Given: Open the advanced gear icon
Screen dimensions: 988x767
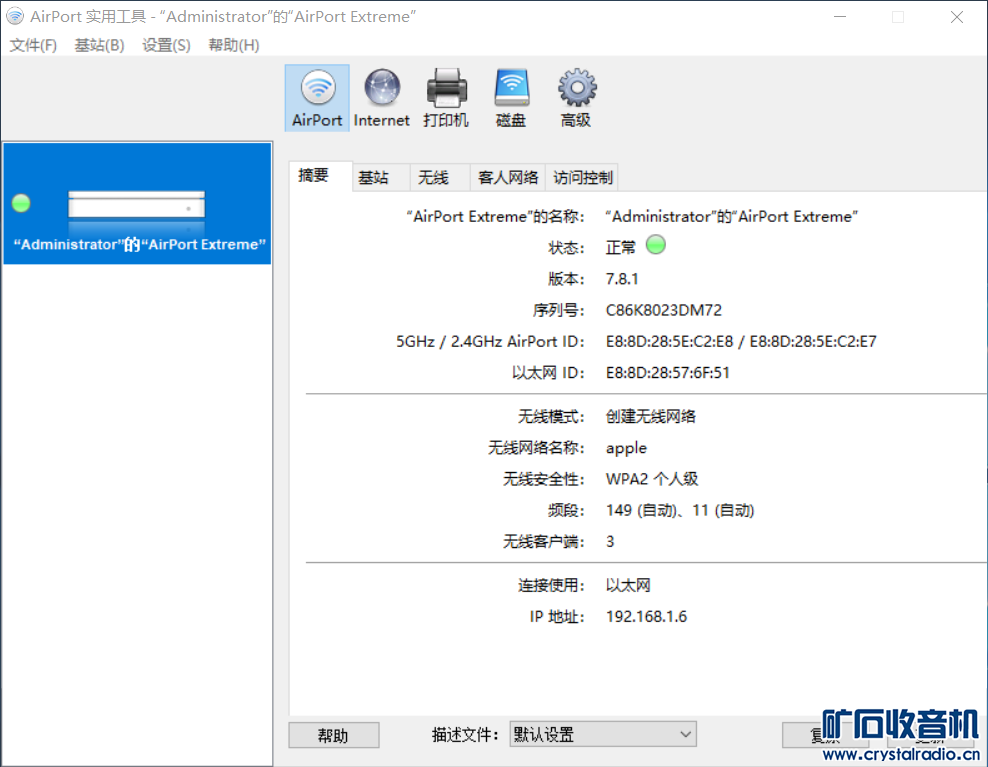Looking at the screenshot, I should [576, 98].
